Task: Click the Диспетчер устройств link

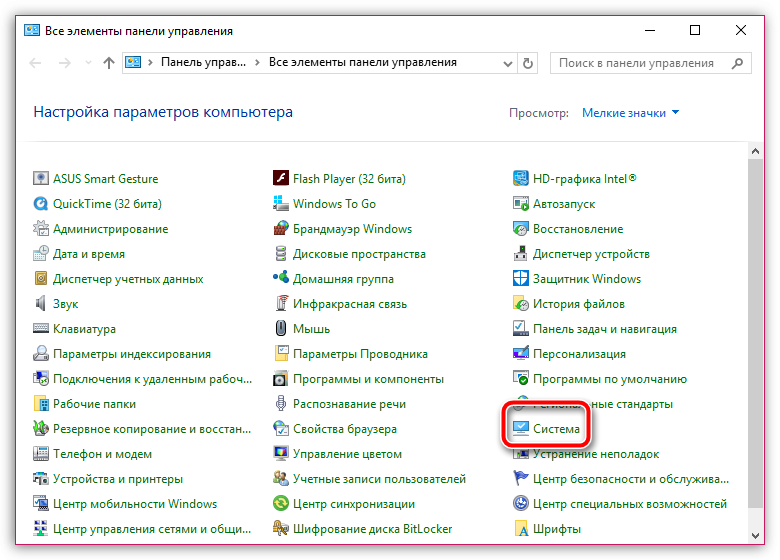Action: 591,254
